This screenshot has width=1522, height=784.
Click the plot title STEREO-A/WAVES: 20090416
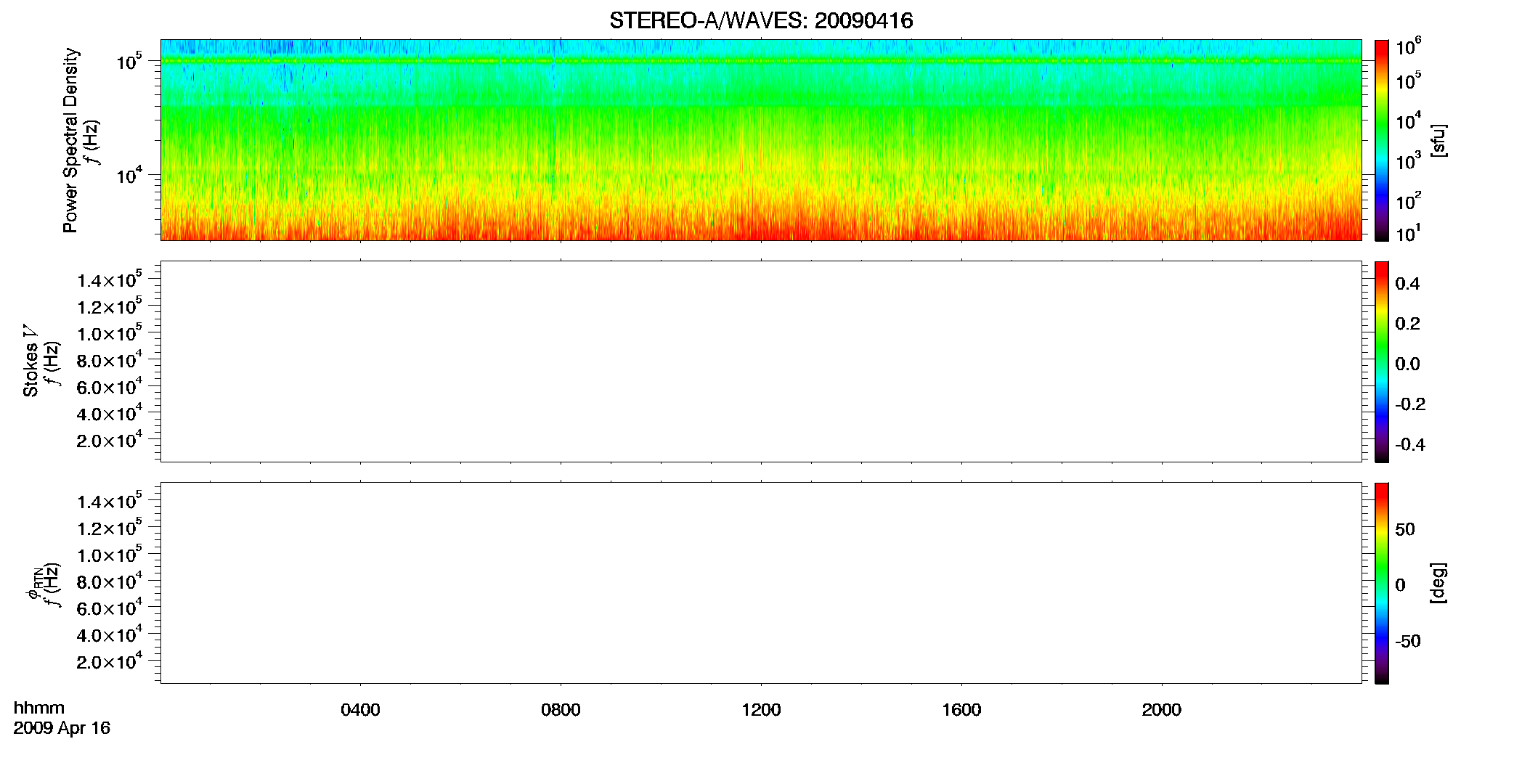click(761, 20)
